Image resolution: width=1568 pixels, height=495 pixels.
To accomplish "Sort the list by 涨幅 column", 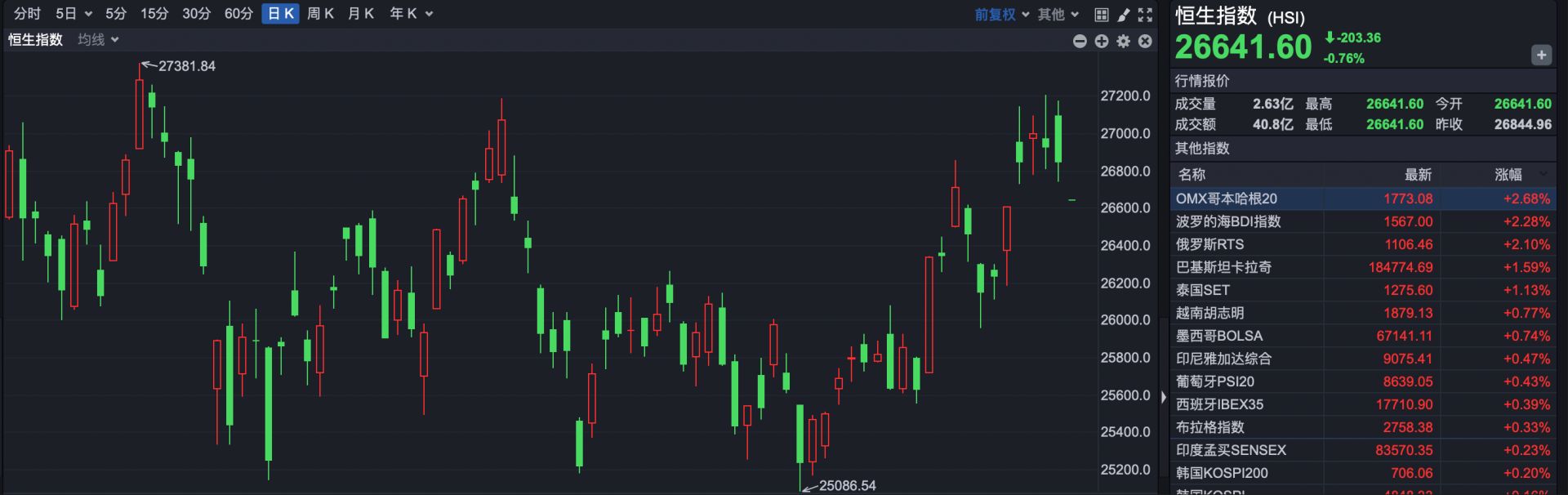I will pos(1508,174).
